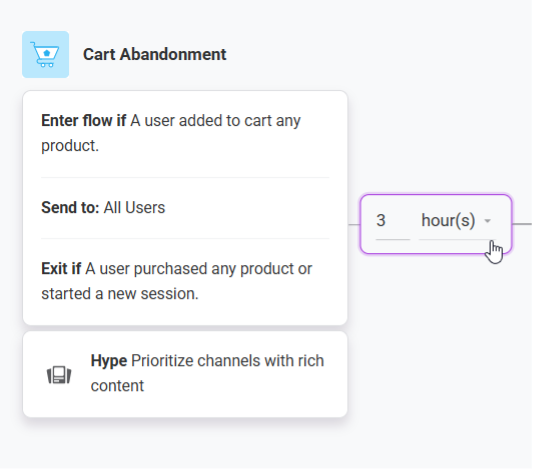Click the 'Prioritize channels with rich content' text

tap(207, 373)
